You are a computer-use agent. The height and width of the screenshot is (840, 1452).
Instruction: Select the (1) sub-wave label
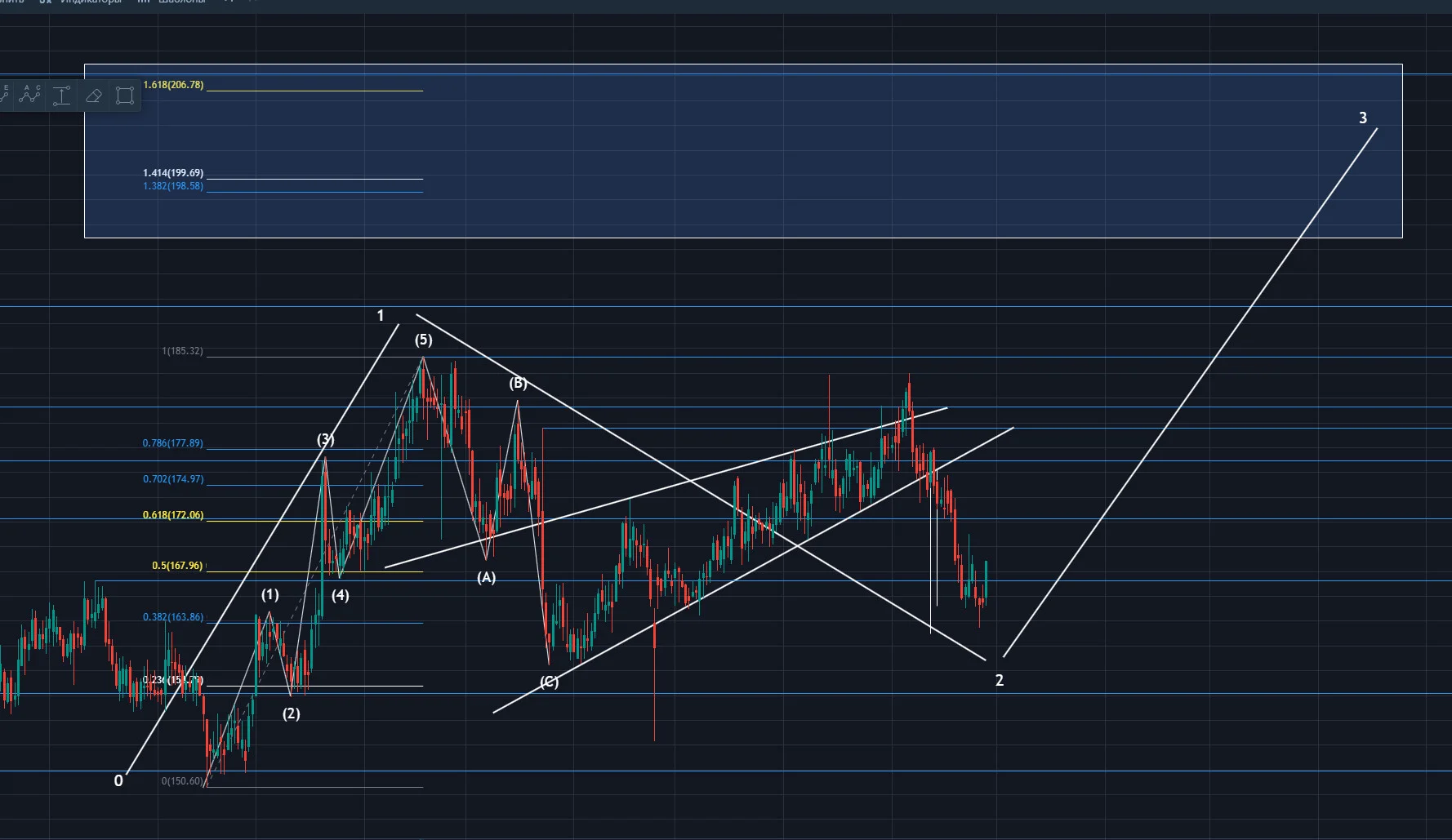point(269,594)
